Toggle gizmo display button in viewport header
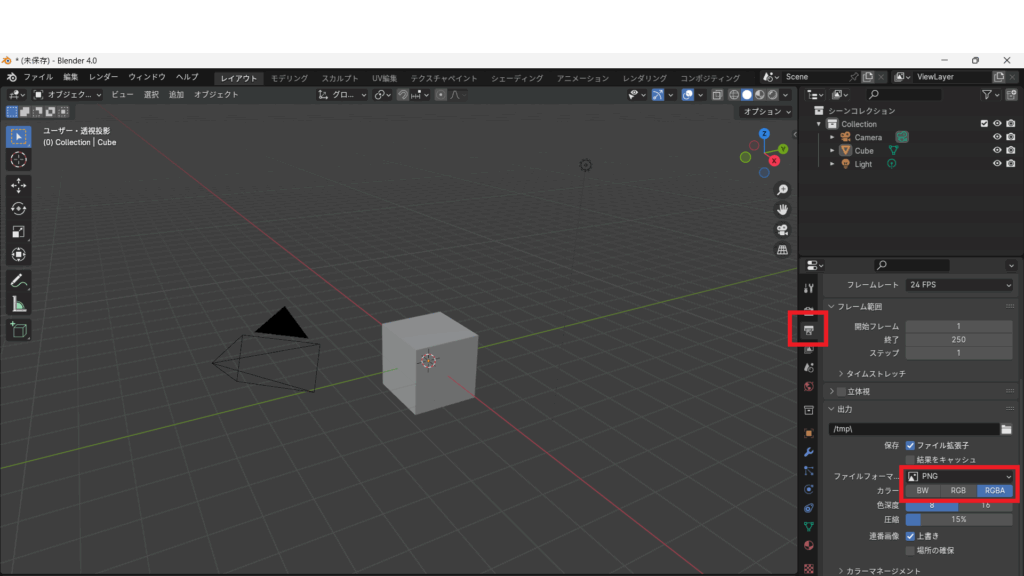This screenshot has height=576, width=1024. (658, 95)
